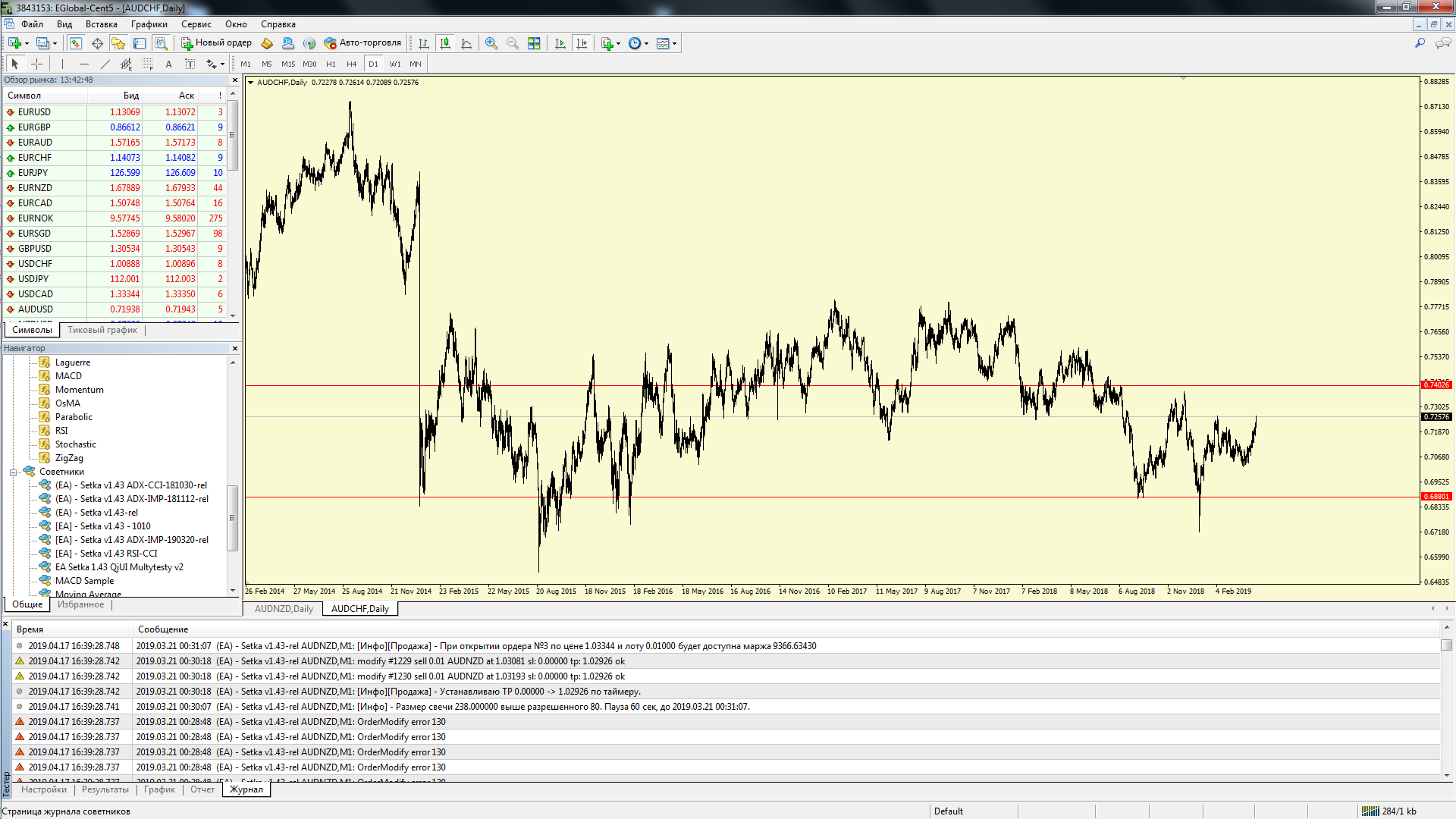The height and width of the screenshot is (819, 1456).
Task: Select the cursor arrow tool
Action: pyautogui.click(x=15, y=64)
